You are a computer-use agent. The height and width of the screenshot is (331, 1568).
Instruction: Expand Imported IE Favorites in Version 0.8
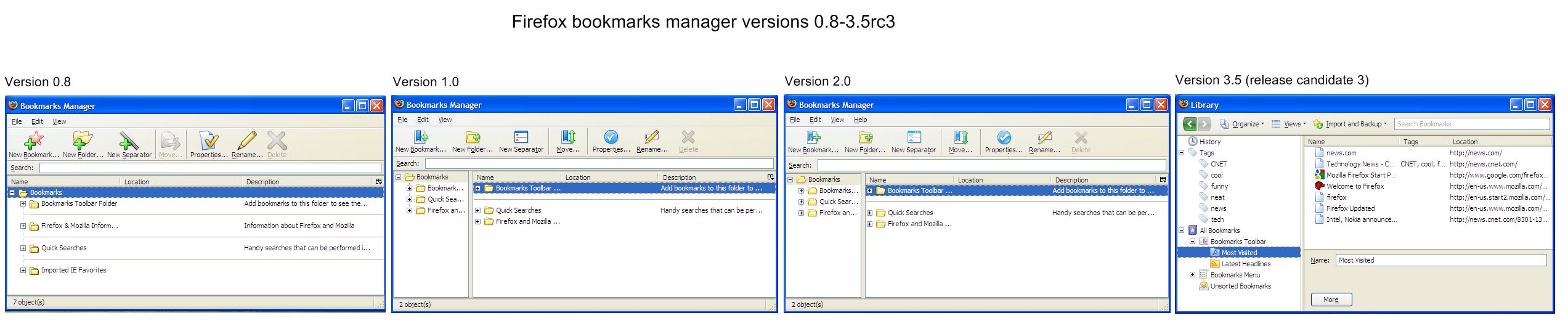pyautogui.click(x=23, y=270)
